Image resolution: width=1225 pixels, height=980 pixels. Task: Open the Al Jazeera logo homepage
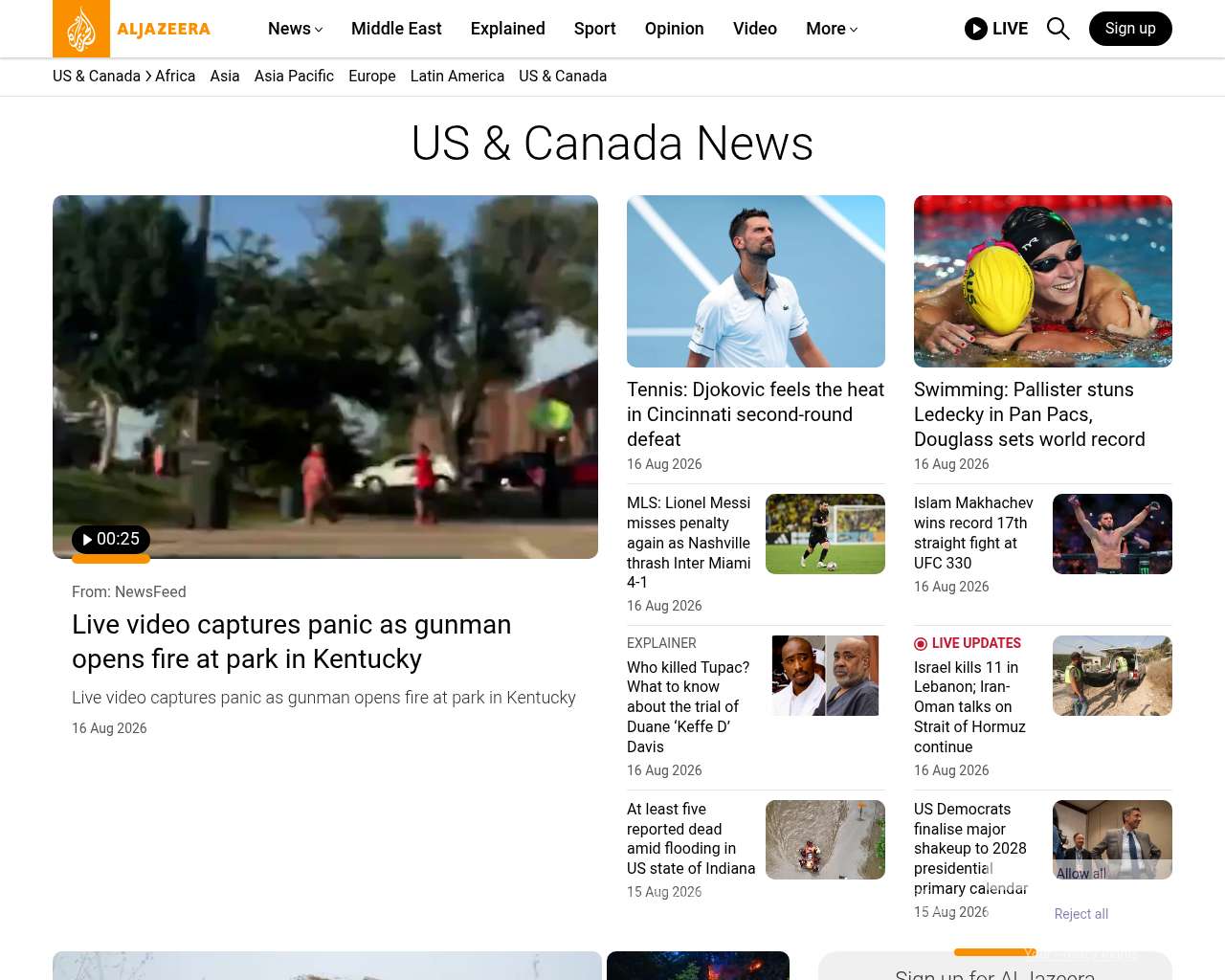click(x=132, y=29)
